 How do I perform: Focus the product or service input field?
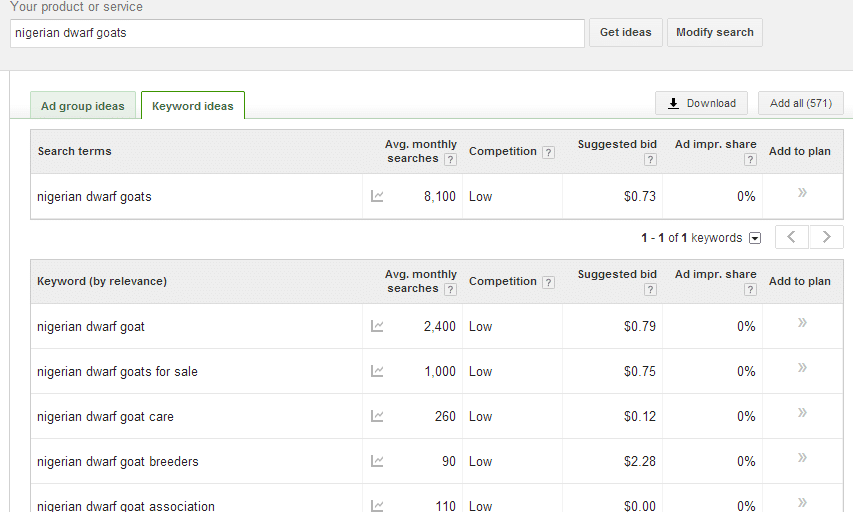coord(297,33)
